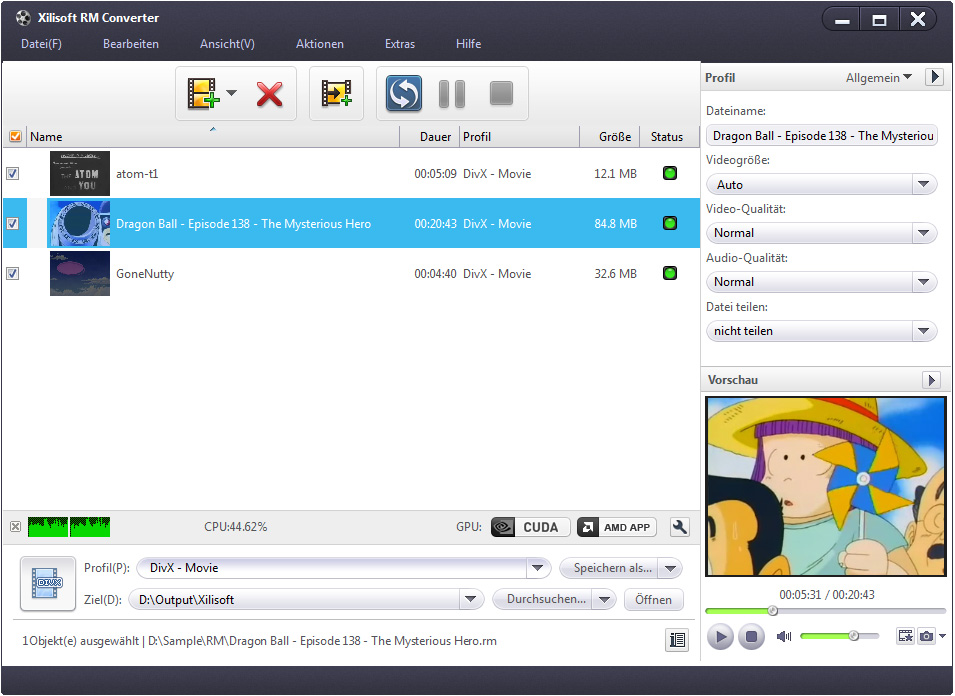Expand the Profil panel arrow button

pos(934,77)
